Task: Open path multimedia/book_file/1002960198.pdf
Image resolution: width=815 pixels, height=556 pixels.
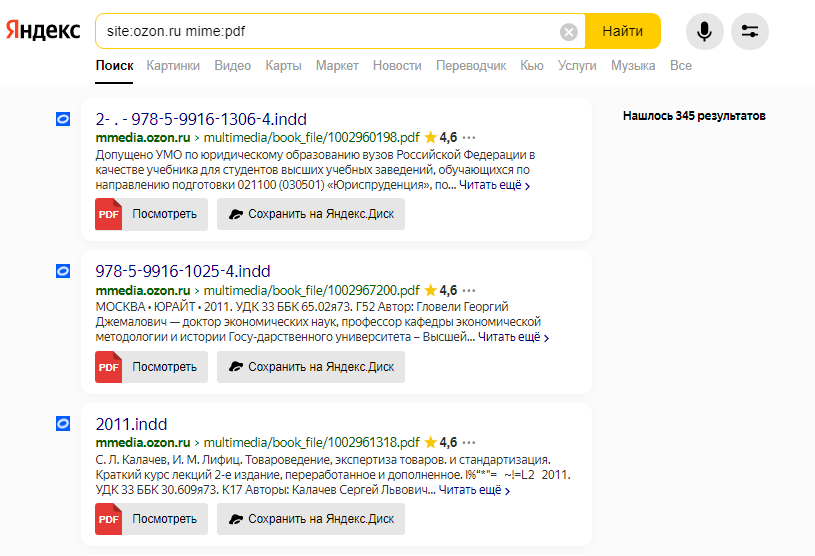Action: pos(311,138)
